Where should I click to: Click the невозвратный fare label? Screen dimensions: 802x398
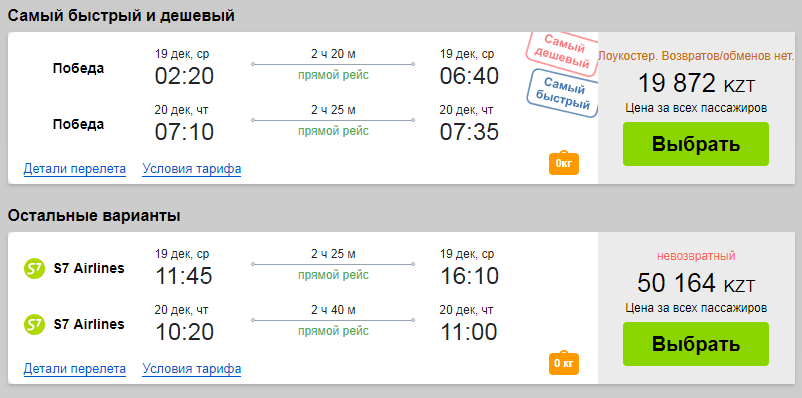696,256
